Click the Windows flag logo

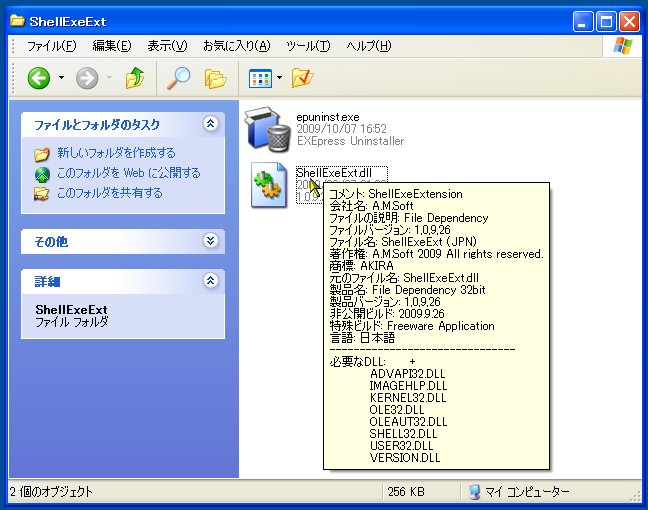point(623,45)
